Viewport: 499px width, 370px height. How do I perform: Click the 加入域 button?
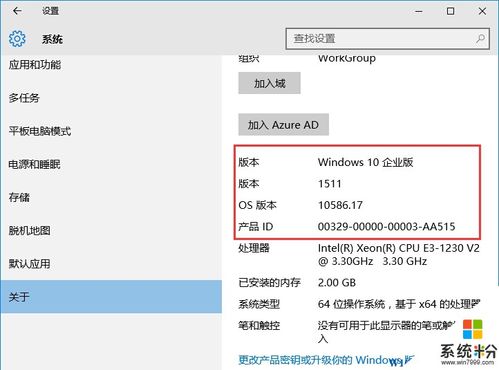click(x=269, y=83)
